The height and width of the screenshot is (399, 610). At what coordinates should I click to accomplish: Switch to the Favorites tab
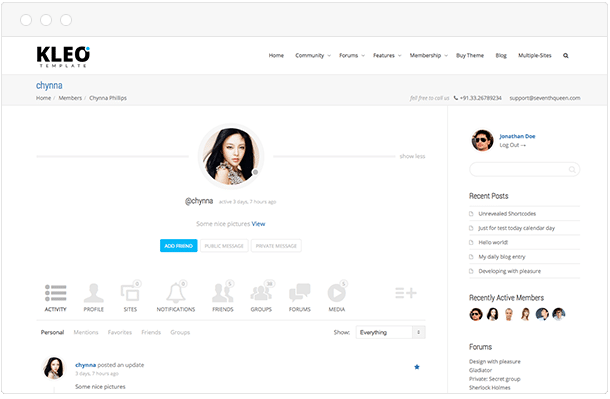120,332
